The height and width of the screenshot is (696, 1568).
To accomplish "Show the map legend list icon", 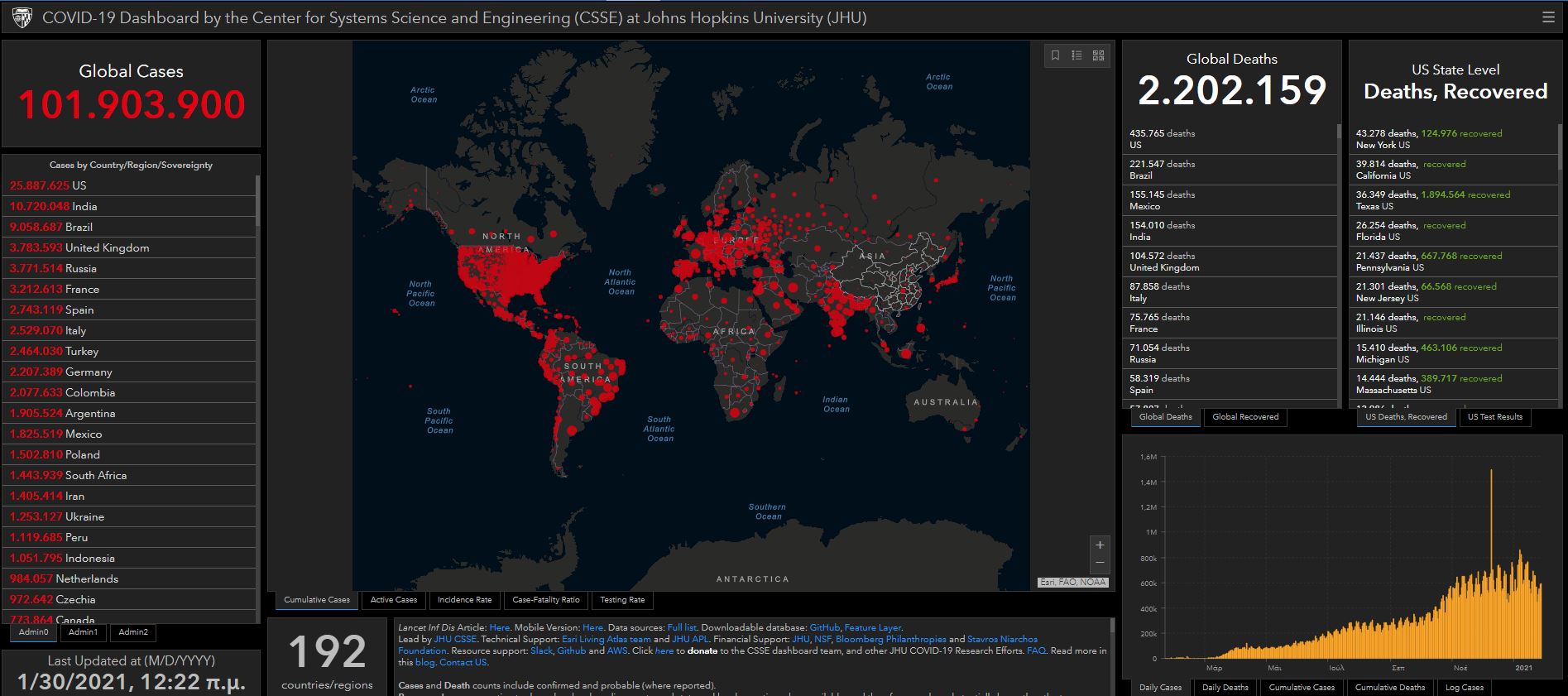I will coord(1077,55).
